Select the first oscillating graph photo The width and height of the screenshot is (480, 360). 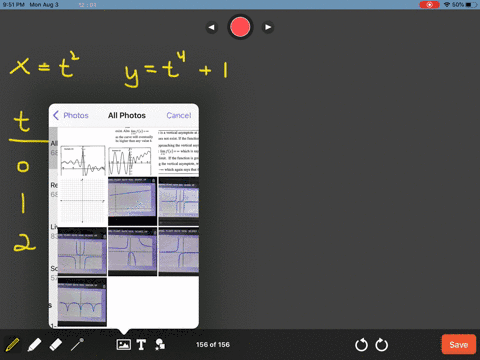click(x=82, y=152)
